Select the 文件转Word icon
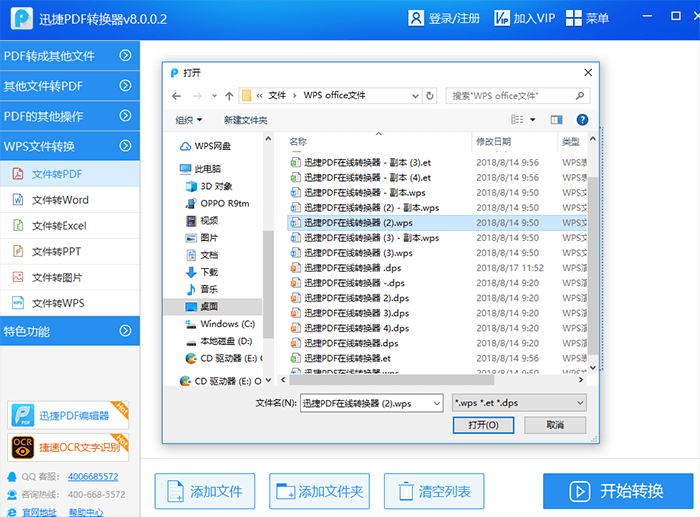 pos(18,200)
